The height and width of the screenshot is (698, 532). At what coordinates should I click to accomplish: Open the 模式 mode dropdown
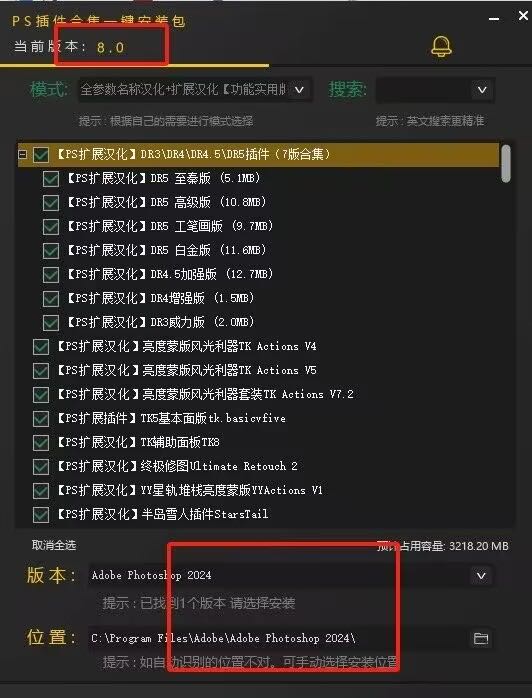pos(300,90)
